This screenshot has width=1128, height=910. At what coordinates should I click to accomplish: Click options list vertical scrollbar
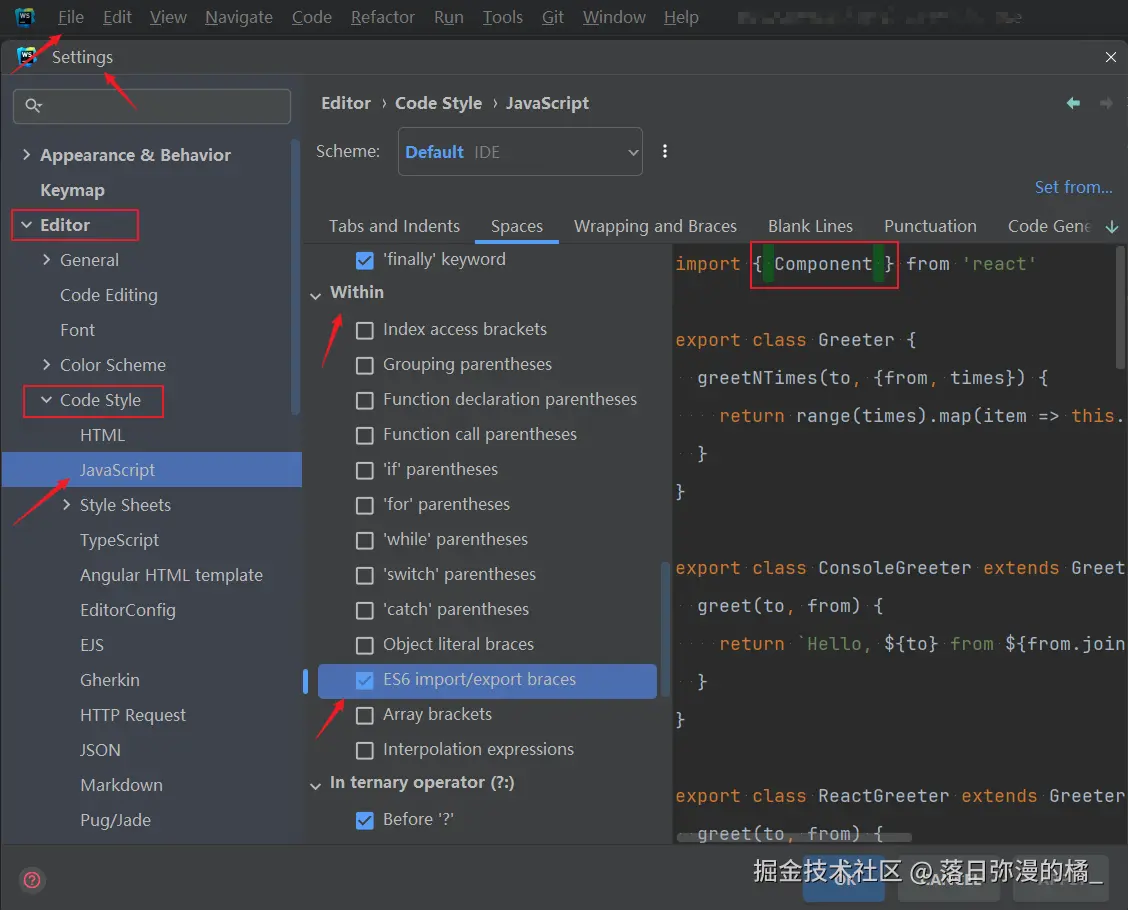coord(665,629)
